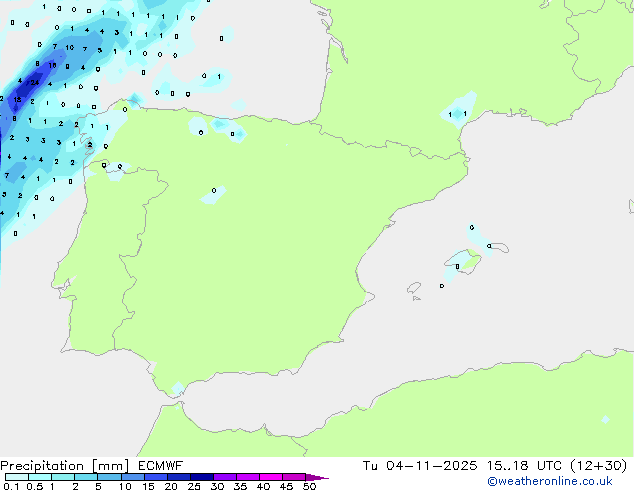Image resolution: width=634 pixels, height=490 pixels.
Task: Click the '24' precipitation value on map
Action: coord(35,82)
